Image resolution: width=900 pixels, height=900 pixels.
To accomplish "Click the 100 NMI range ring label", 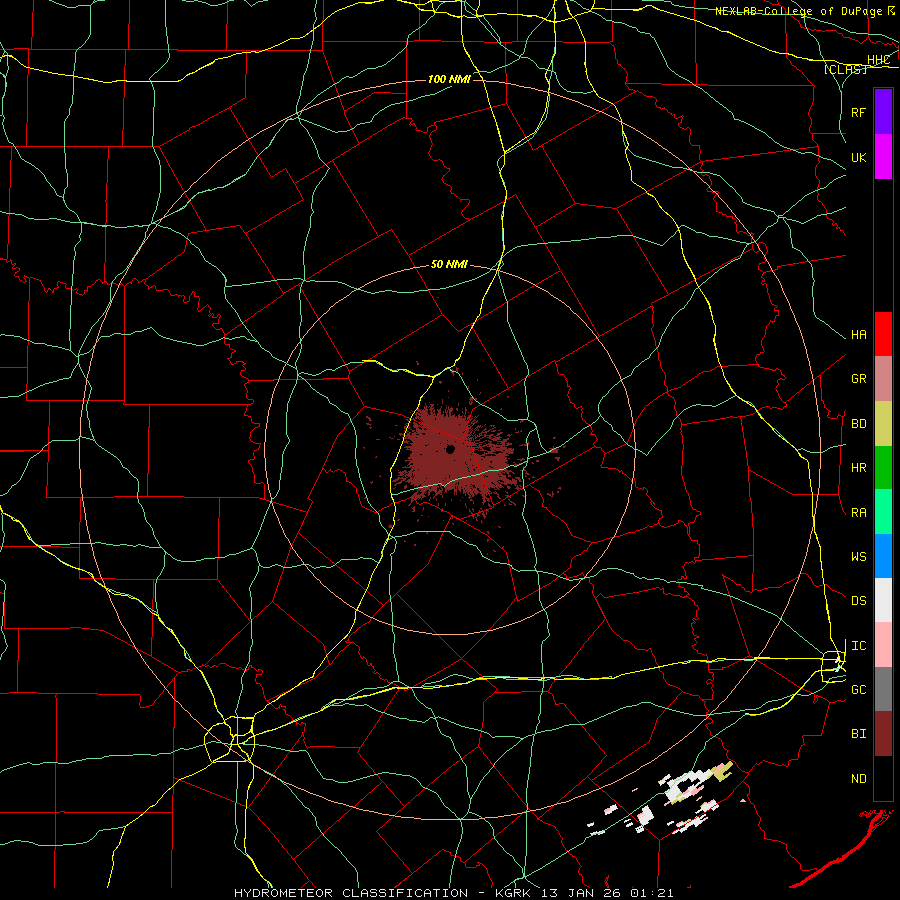I will [x=449, y=79].
